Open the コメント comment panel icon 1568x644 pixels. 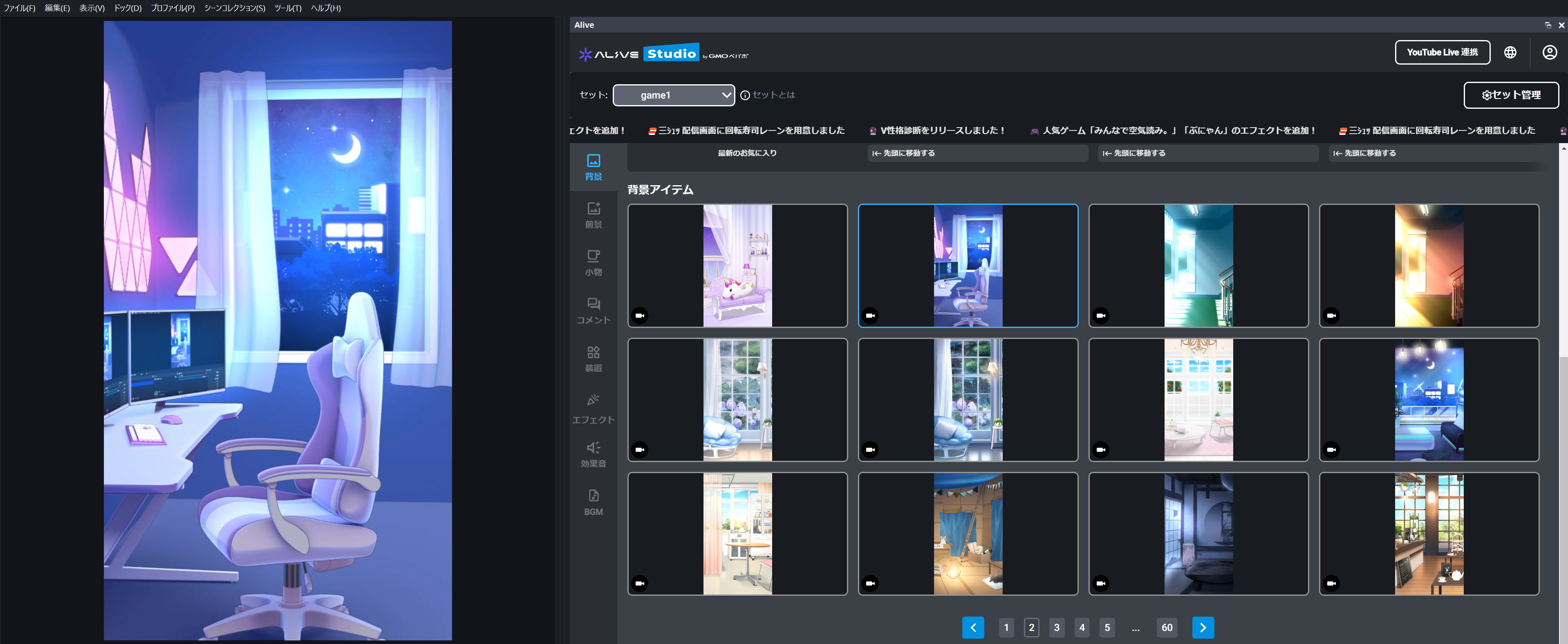coord(593,310)
